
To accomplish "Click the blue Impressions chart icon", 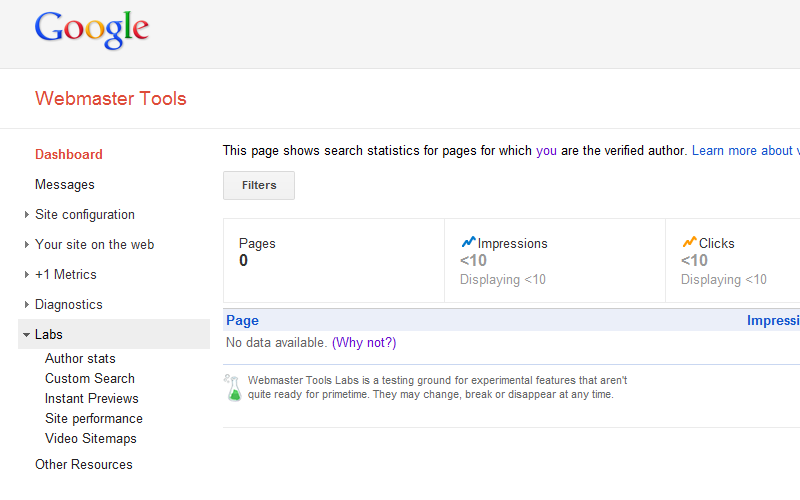I will [468, 243].
